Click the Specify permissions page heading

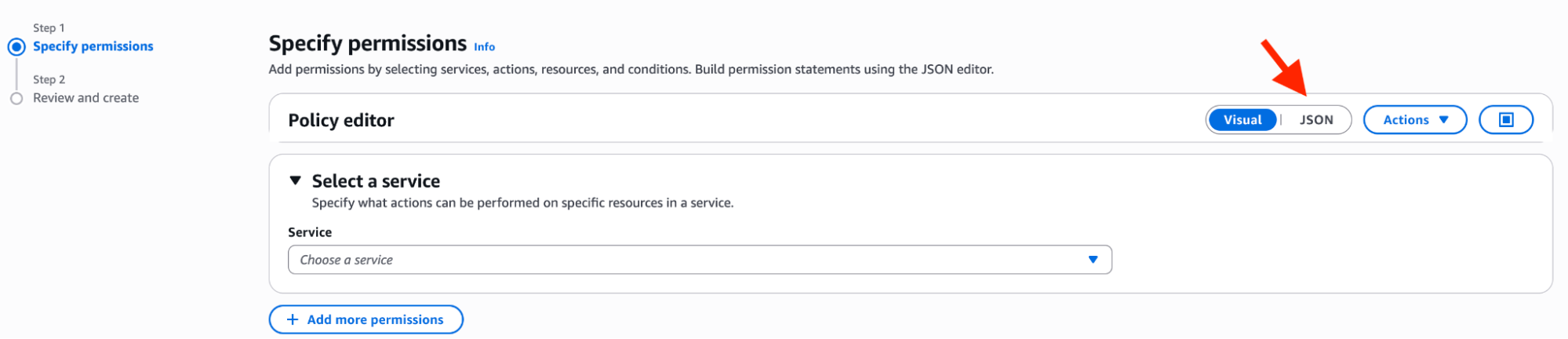[368, 43]
